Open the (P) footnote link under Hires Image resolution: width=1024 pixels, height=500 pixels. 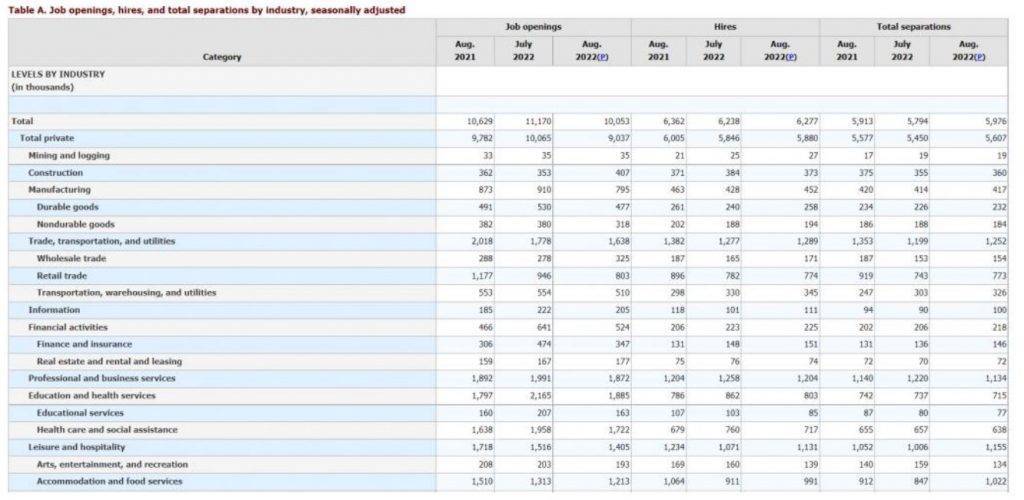(x=791, y=57)
